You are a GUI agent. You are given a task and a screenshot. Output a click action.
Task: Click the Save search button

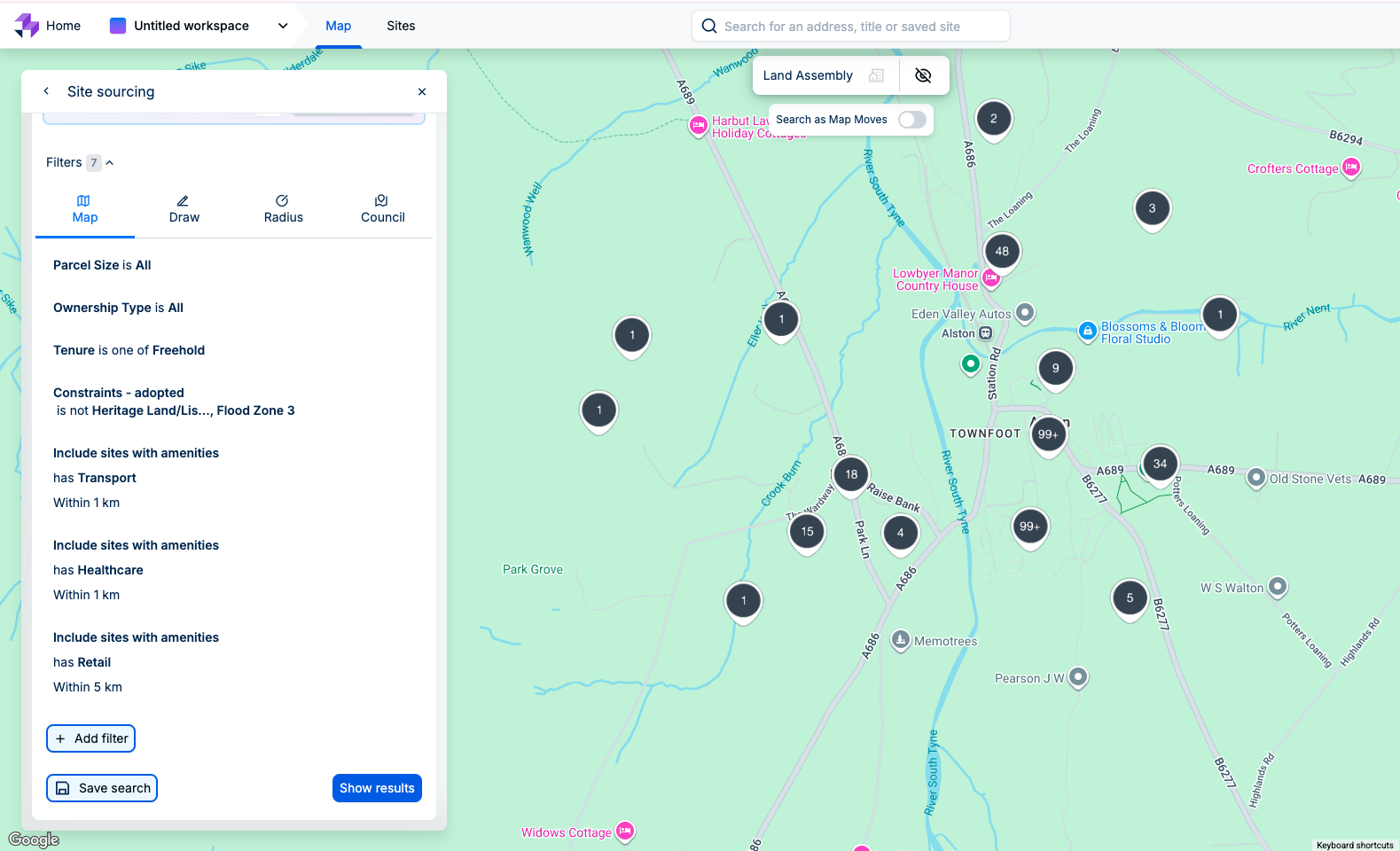coord(102,788)
